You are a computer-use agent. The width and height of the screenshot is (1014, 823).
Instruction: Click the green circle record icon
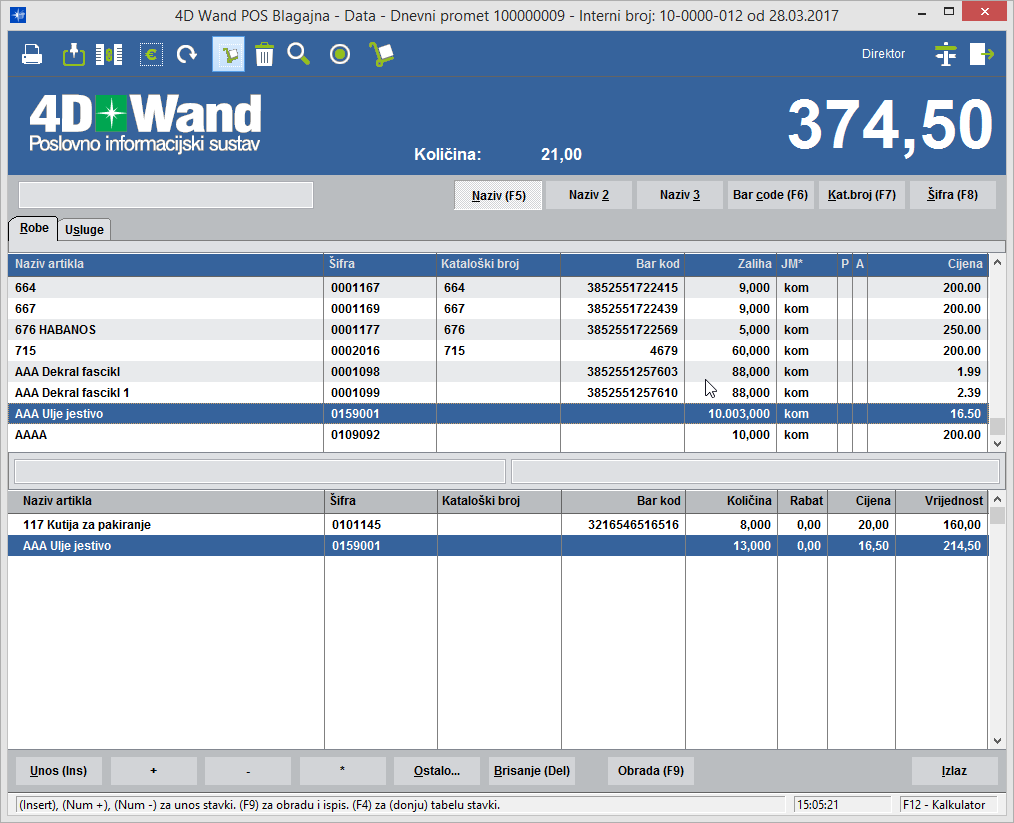[x=340, y=54]
